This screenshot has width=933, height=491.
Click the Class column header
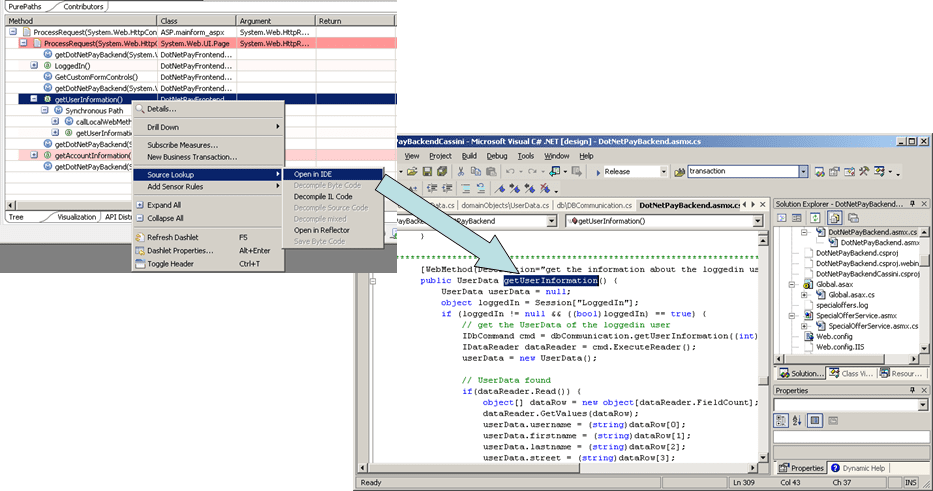coord(196,21)
